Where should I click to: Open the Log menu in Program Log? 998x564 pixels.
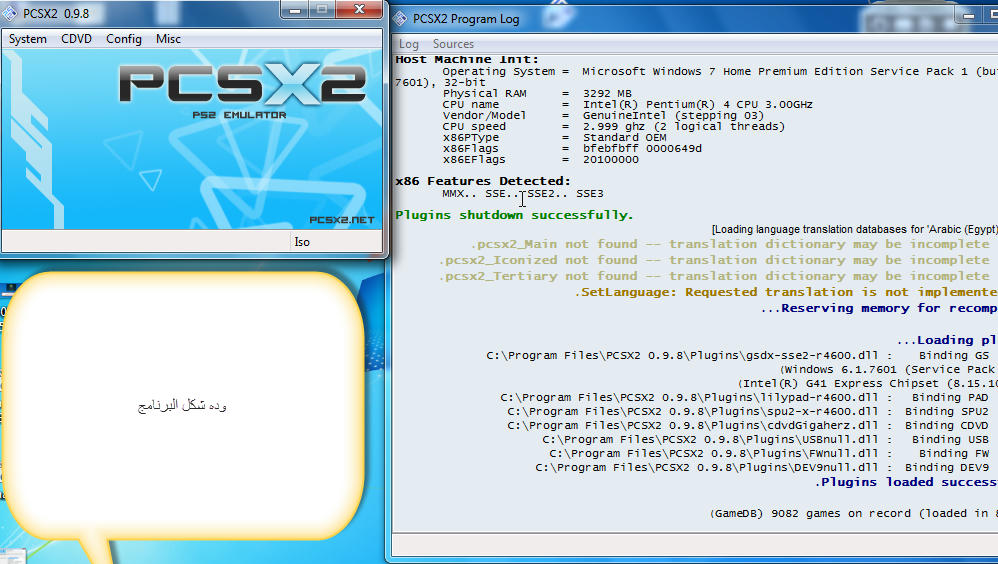[409, 44]
